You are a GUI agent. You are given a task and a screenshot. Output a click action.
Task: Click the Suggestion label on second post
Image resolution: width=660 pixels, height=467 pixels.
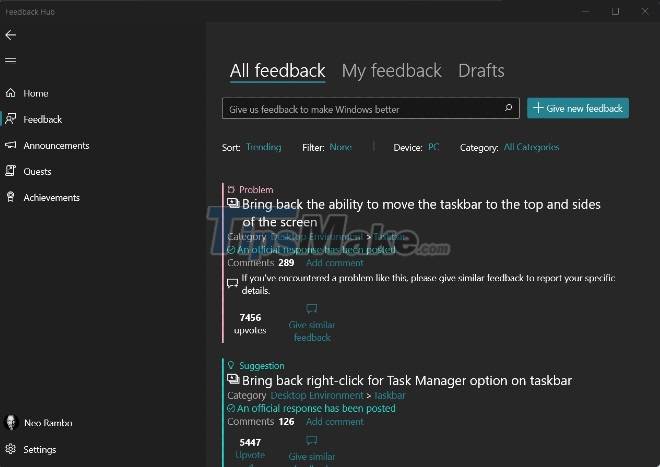click(x=262, y=366)
